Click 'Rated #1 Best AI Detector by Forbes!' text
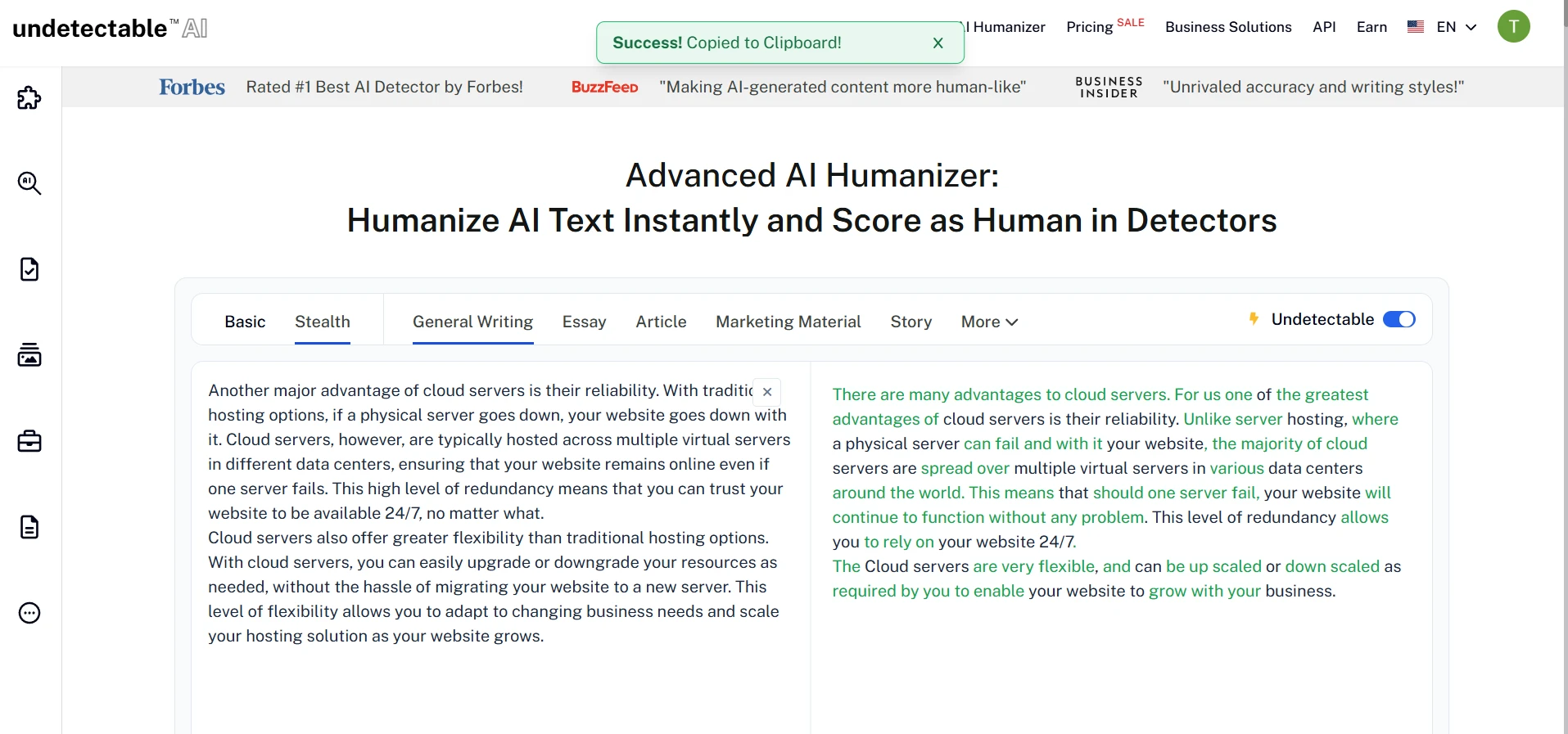The image size is (1568, 734). tap(384, 87)
